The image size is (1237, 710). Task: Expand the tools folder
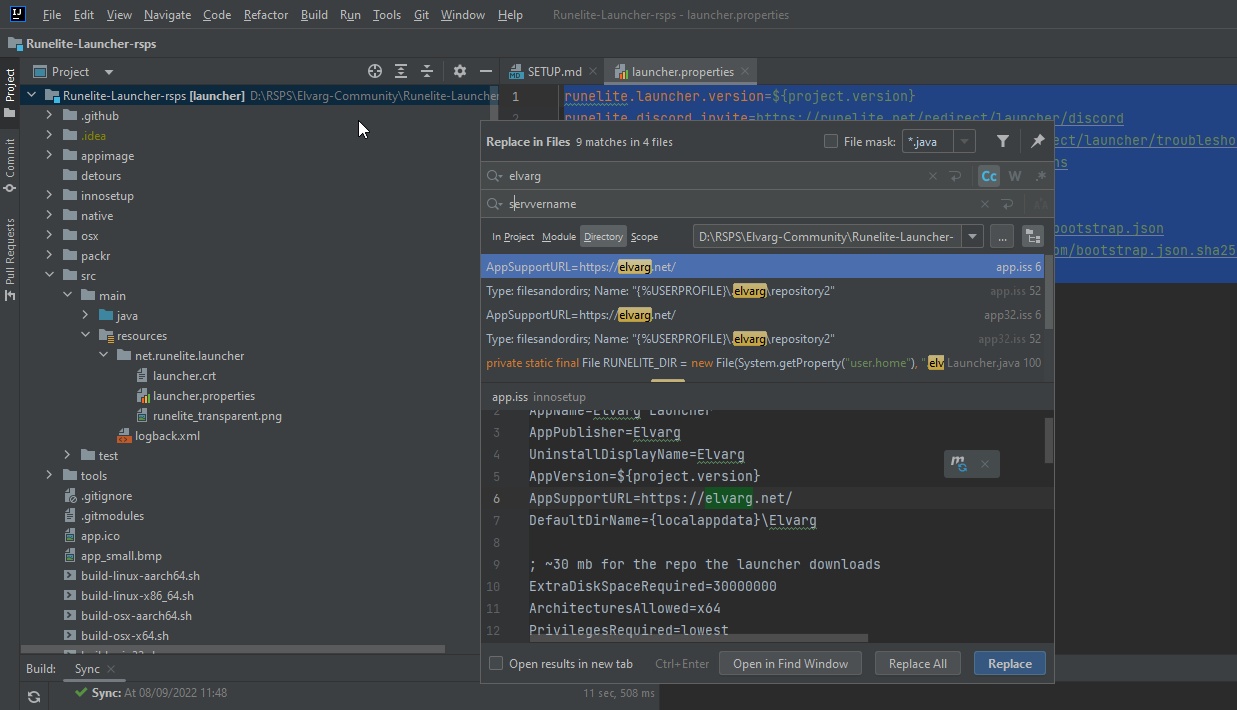pyautogui.click(x=49, y=476)
